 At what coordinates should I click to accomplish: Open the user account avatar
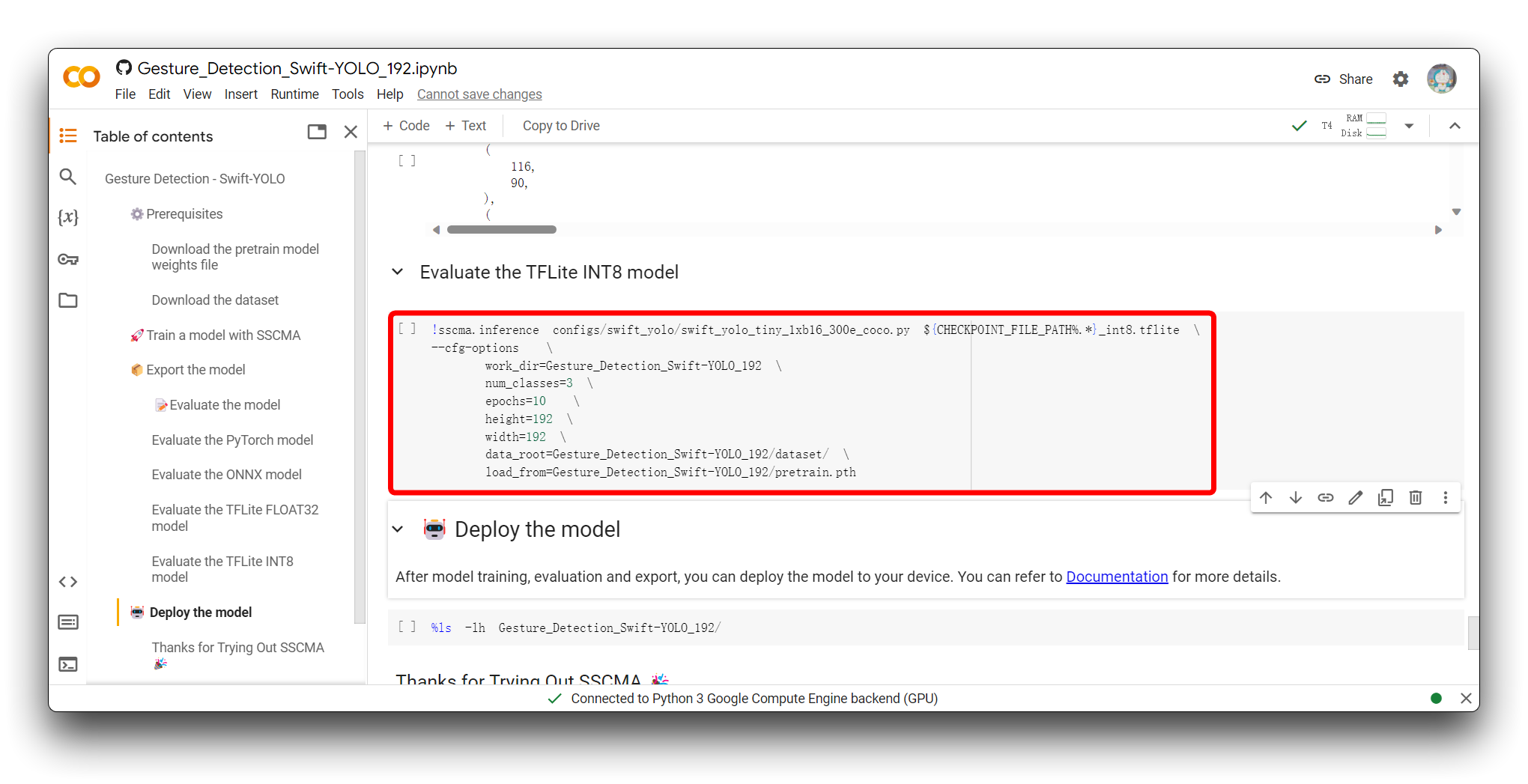pos(1441,79)
